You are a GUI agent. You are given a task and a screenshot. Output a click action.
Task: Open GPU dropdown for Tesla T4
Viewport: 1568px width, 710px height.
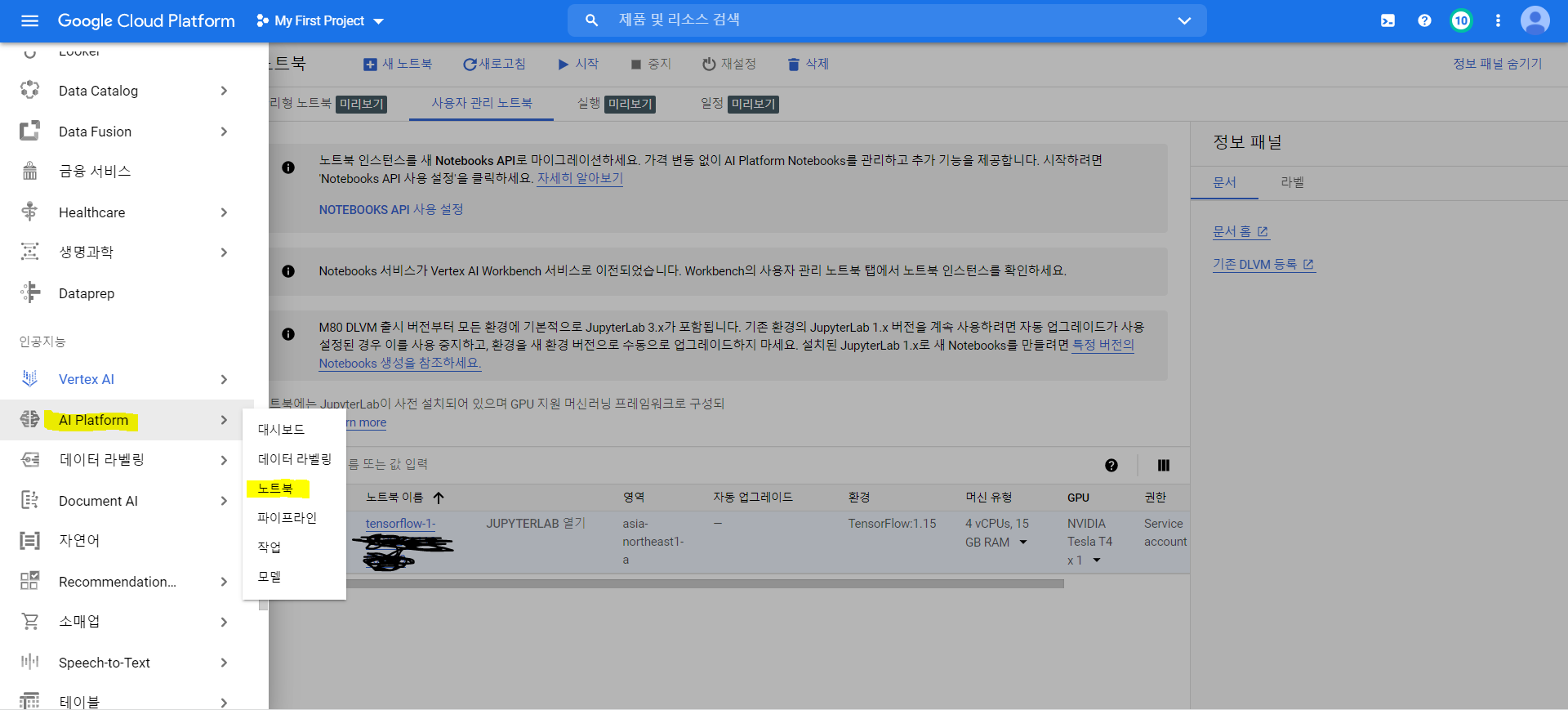tap(1097, 560)
